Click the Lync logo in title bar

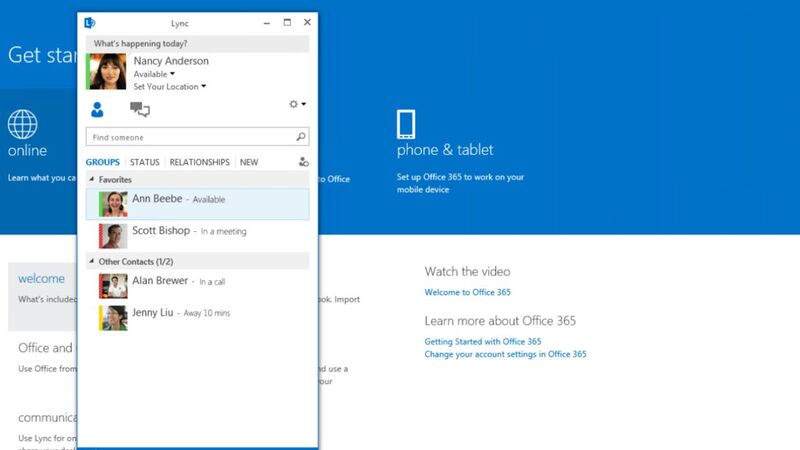coord(90,22)
